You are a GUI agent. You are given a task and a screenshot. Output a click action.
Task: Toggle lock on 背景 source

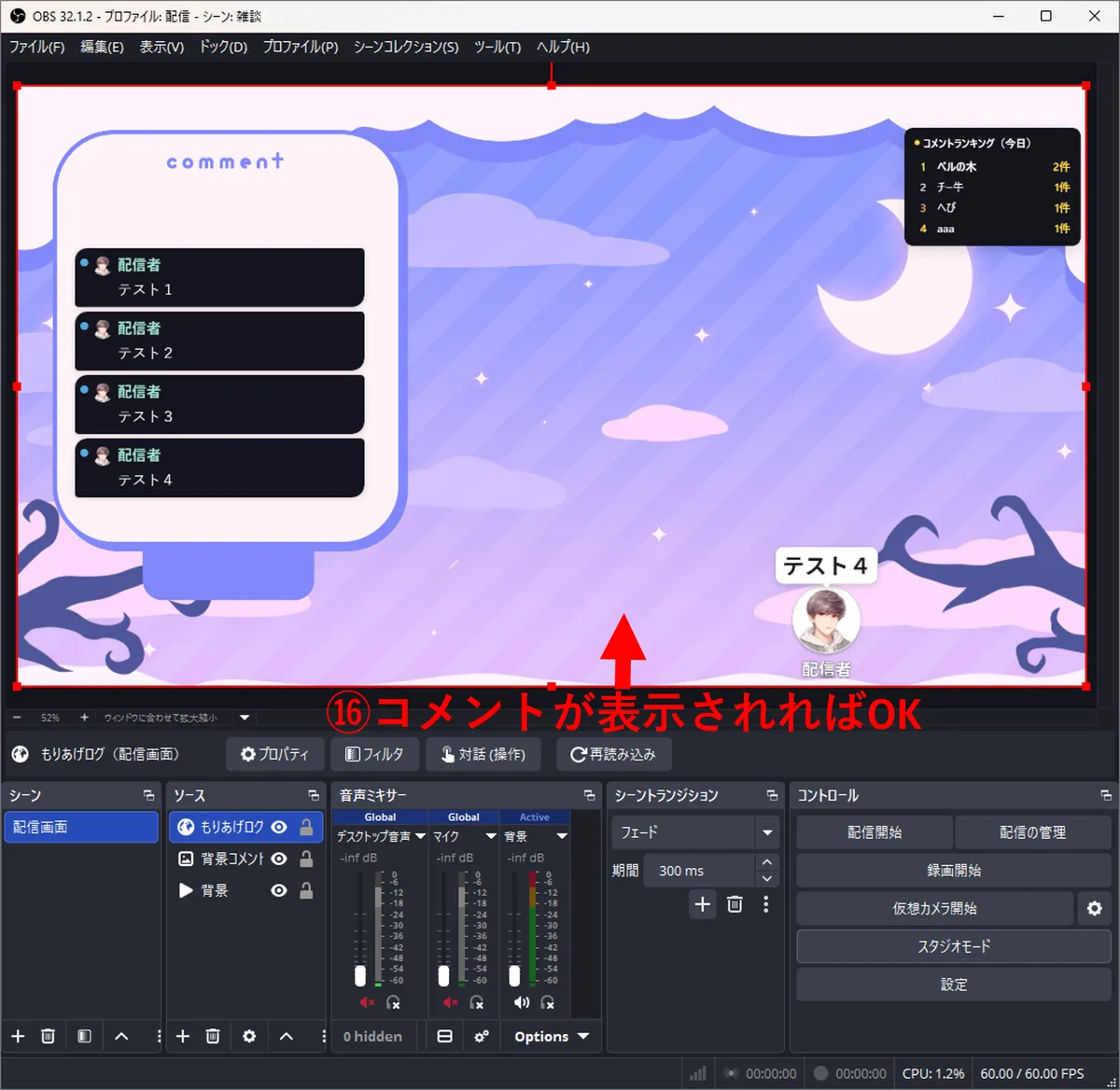pos(306,890)
